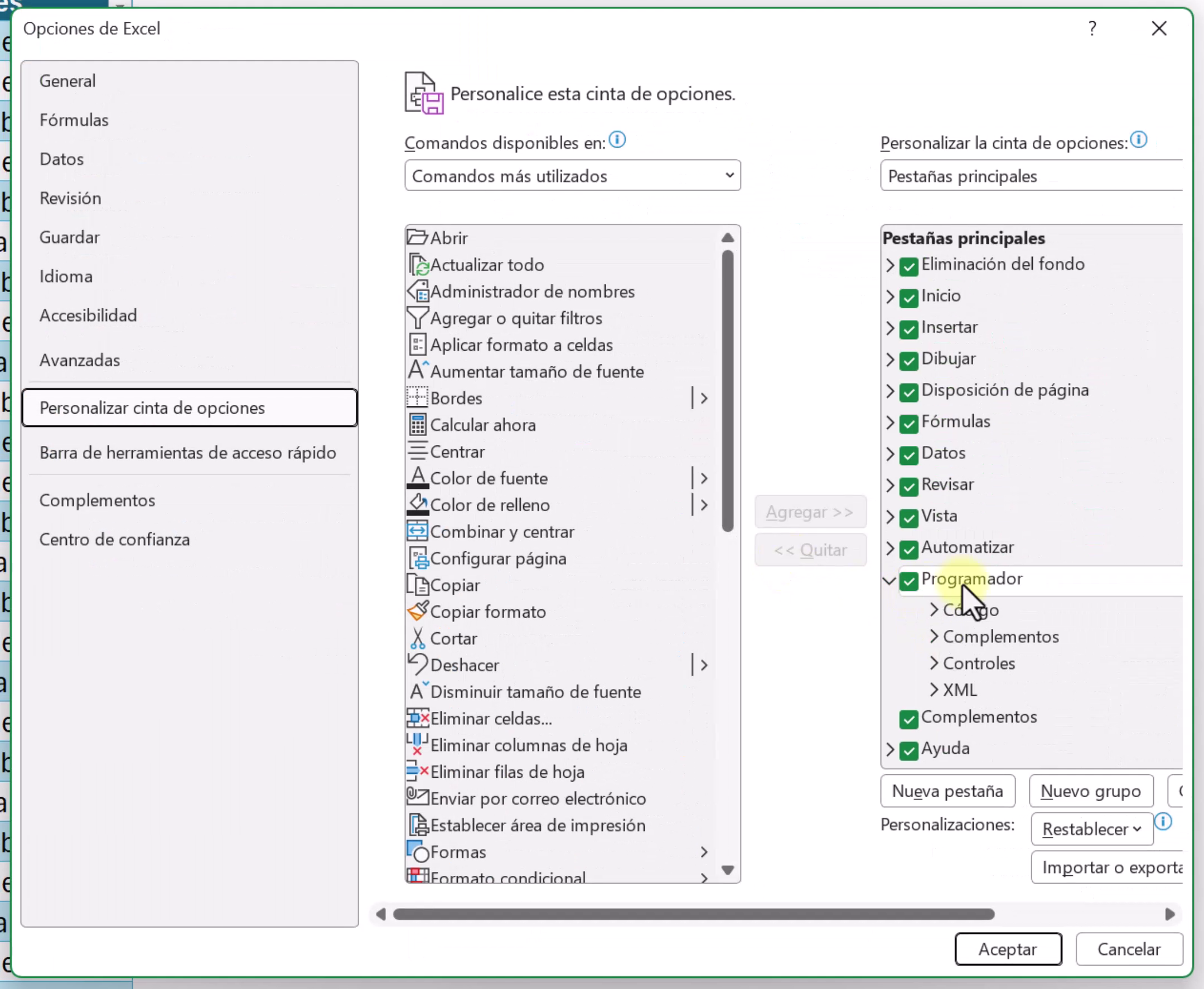
Task: Click the Actualizar todo icon
Action: [418, 264]
